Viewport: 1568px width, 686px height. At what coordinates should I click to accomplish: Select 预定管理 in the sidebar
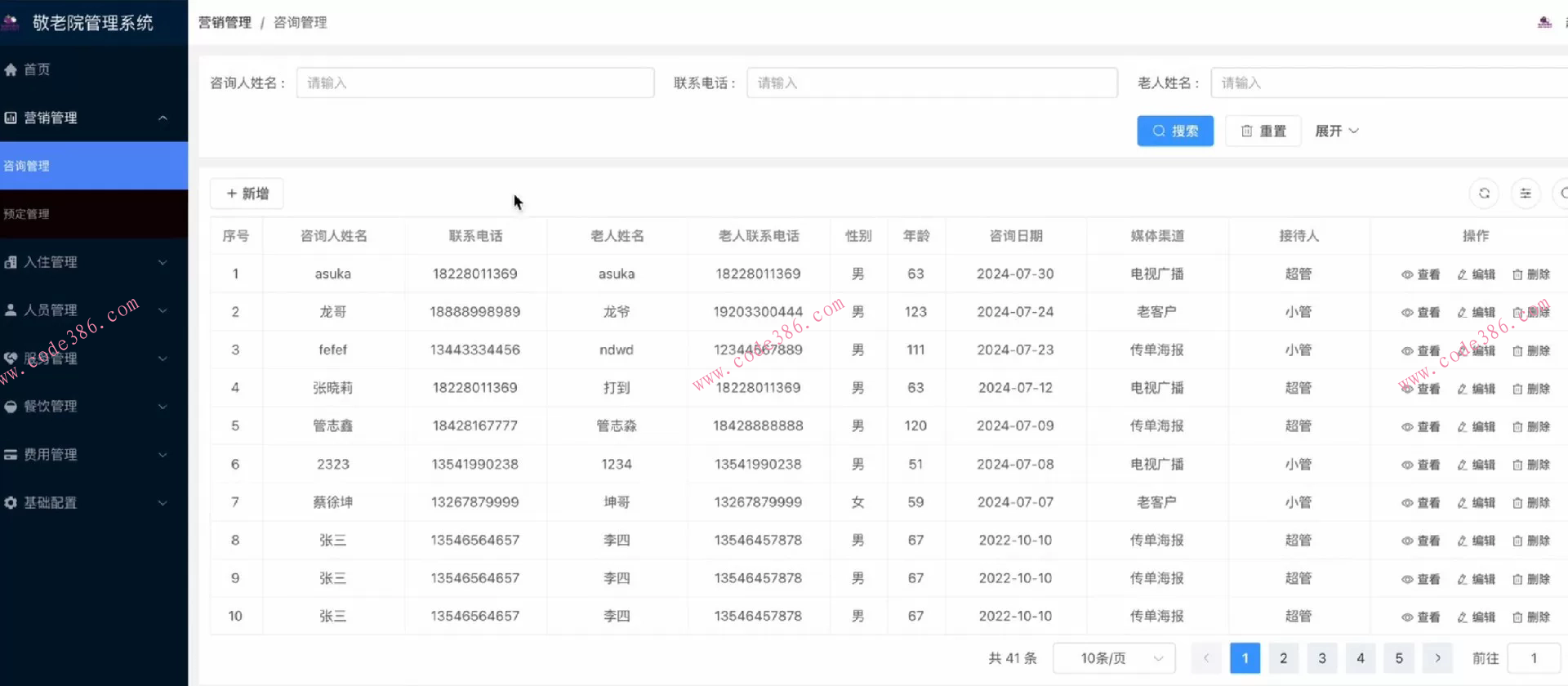click(94, 214)
